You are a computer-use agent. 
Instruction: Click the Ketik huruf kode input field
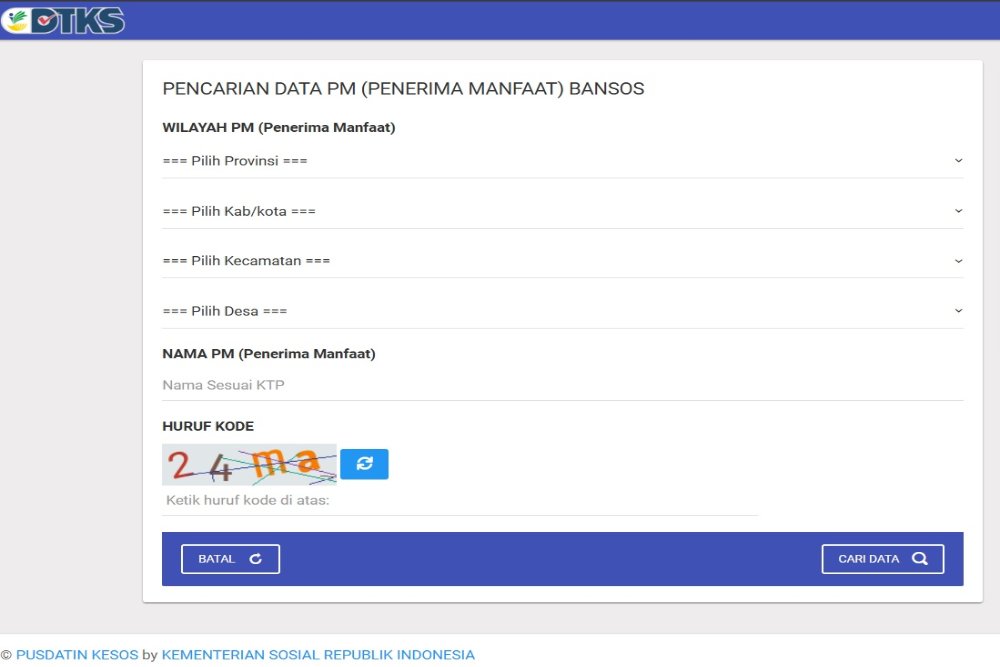pyautogui.click(x=400, y=498)
